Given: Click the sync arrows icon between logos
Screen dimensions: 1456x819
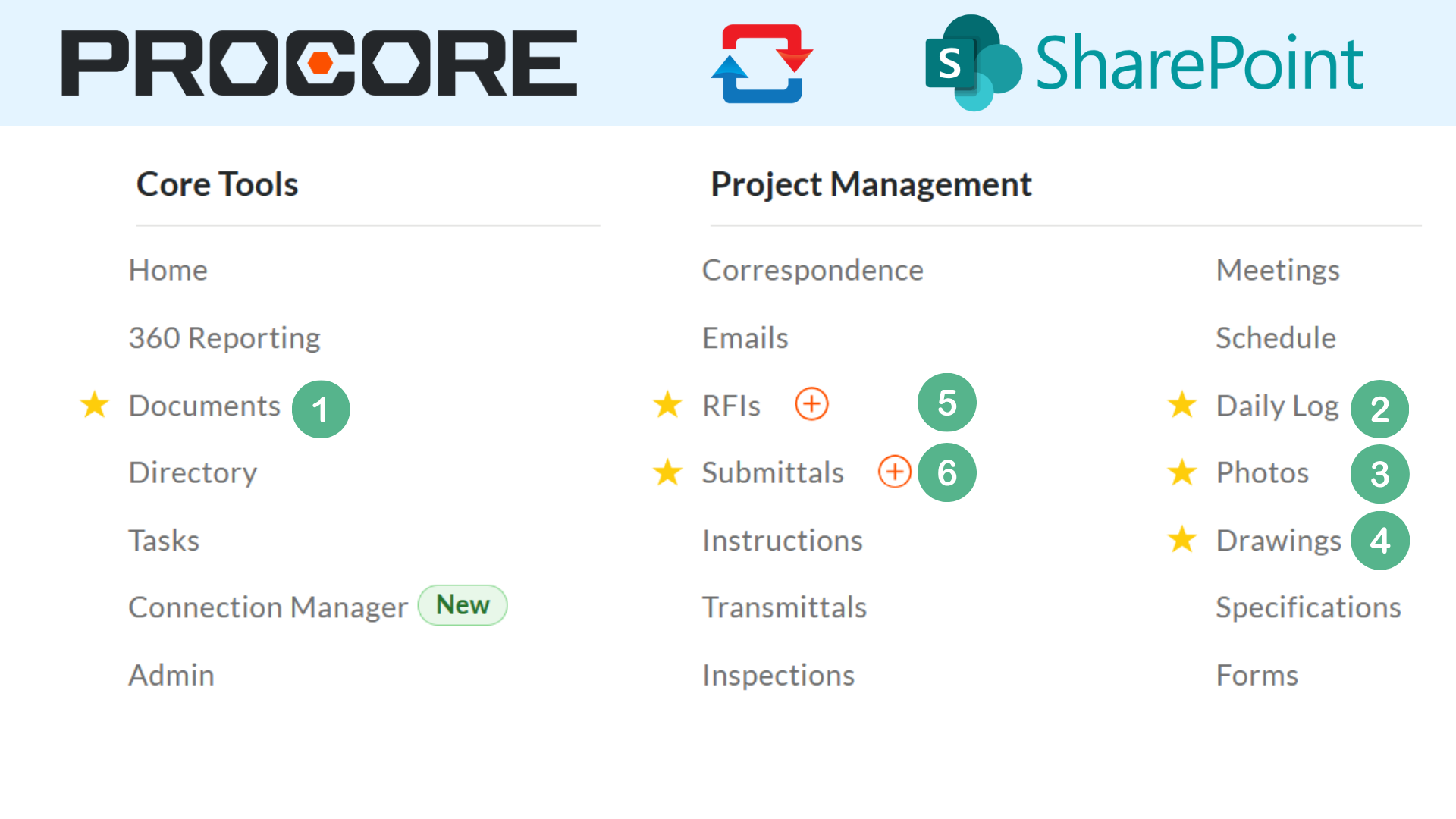Looking at the screenshot, I should [x=761, y=63].
